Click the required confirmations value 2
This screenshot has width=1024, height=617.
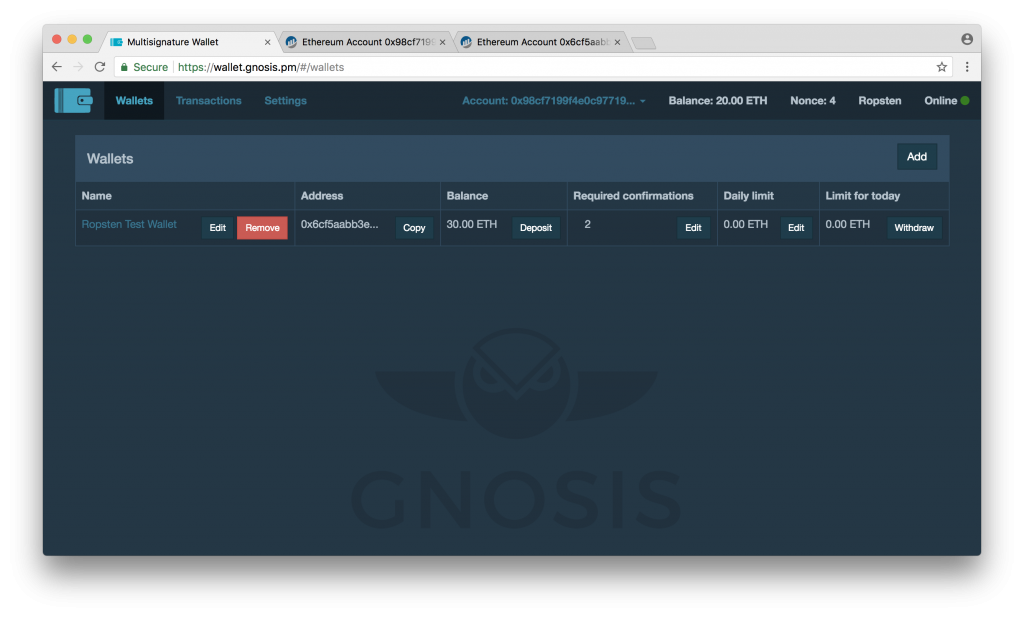pyautogui.click(x=587, y=224)
